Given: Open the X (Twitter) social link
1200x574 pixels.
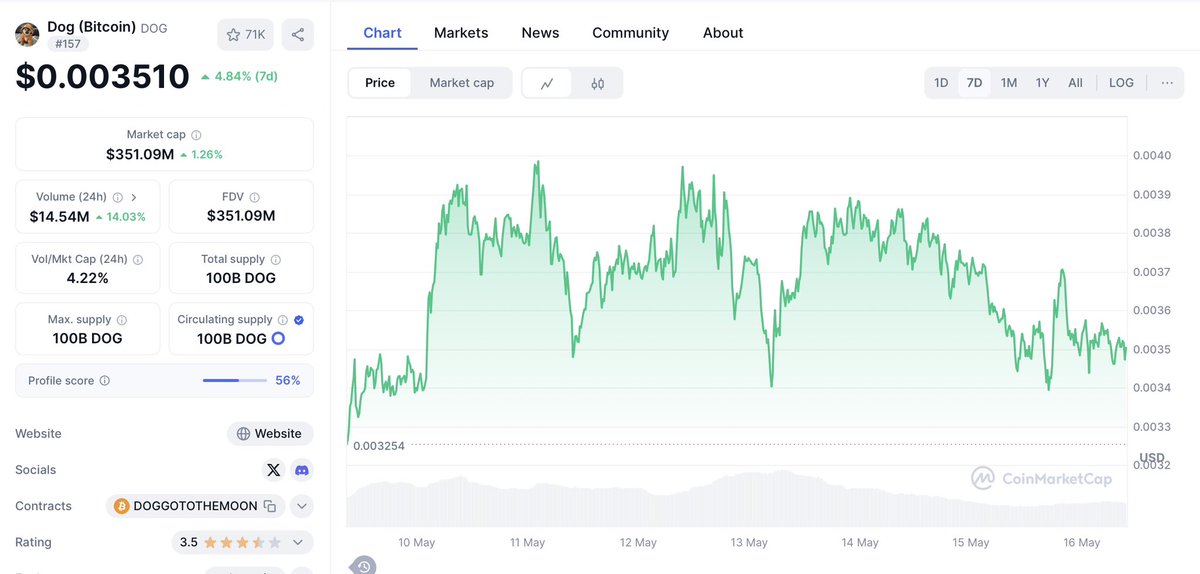Looking at the screenshot, I should pyautogui.click(x=274, y=470).
